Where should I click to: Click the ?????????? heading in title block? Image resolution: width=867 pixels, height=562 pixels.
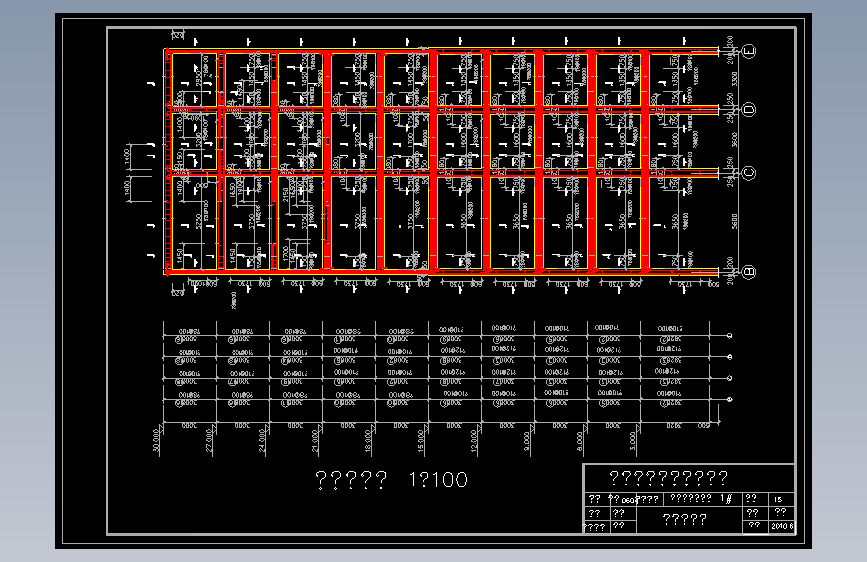coord(668,477)
